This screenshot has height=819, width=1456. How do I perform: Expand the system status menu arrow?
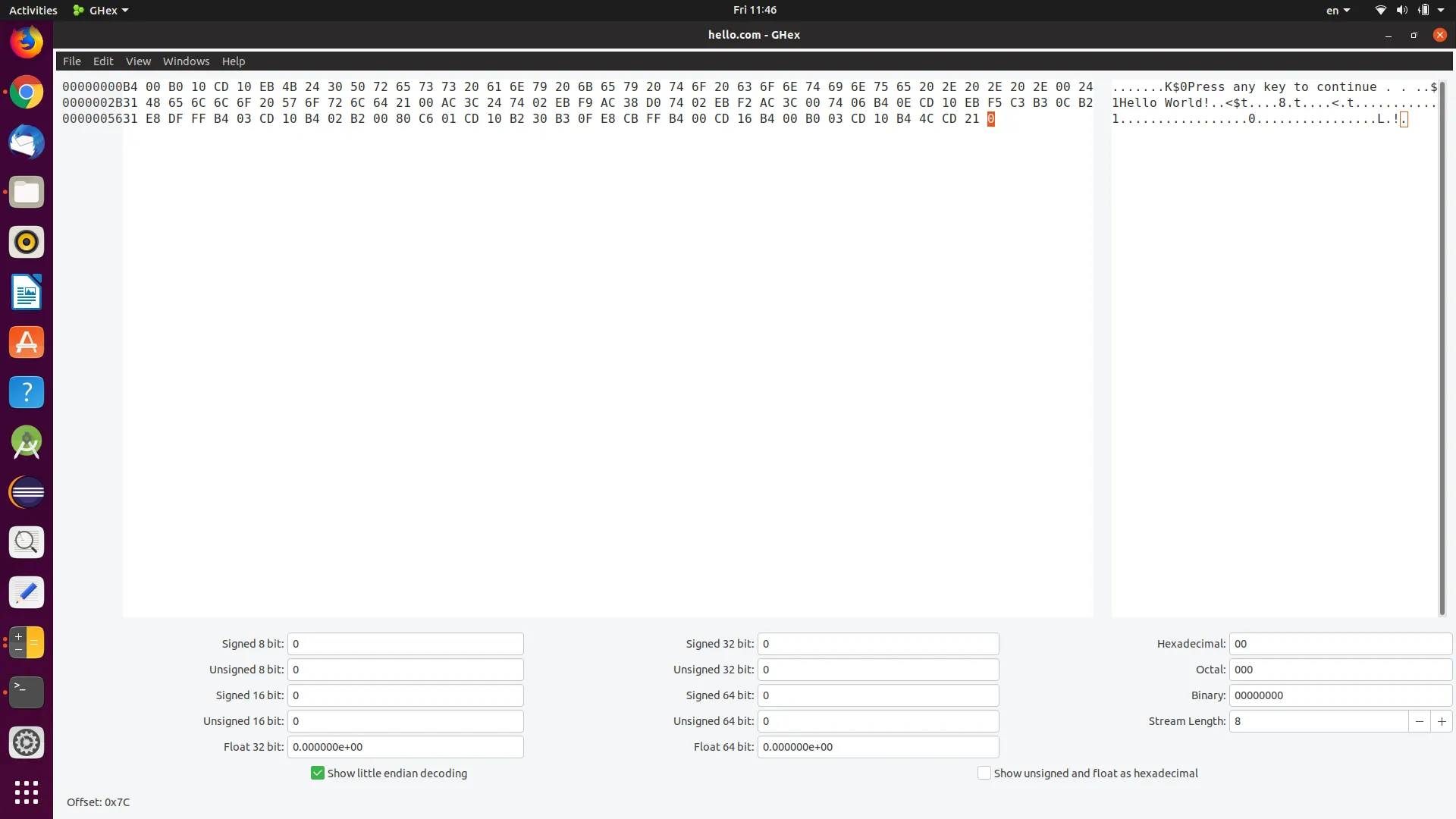point(1441,11)
